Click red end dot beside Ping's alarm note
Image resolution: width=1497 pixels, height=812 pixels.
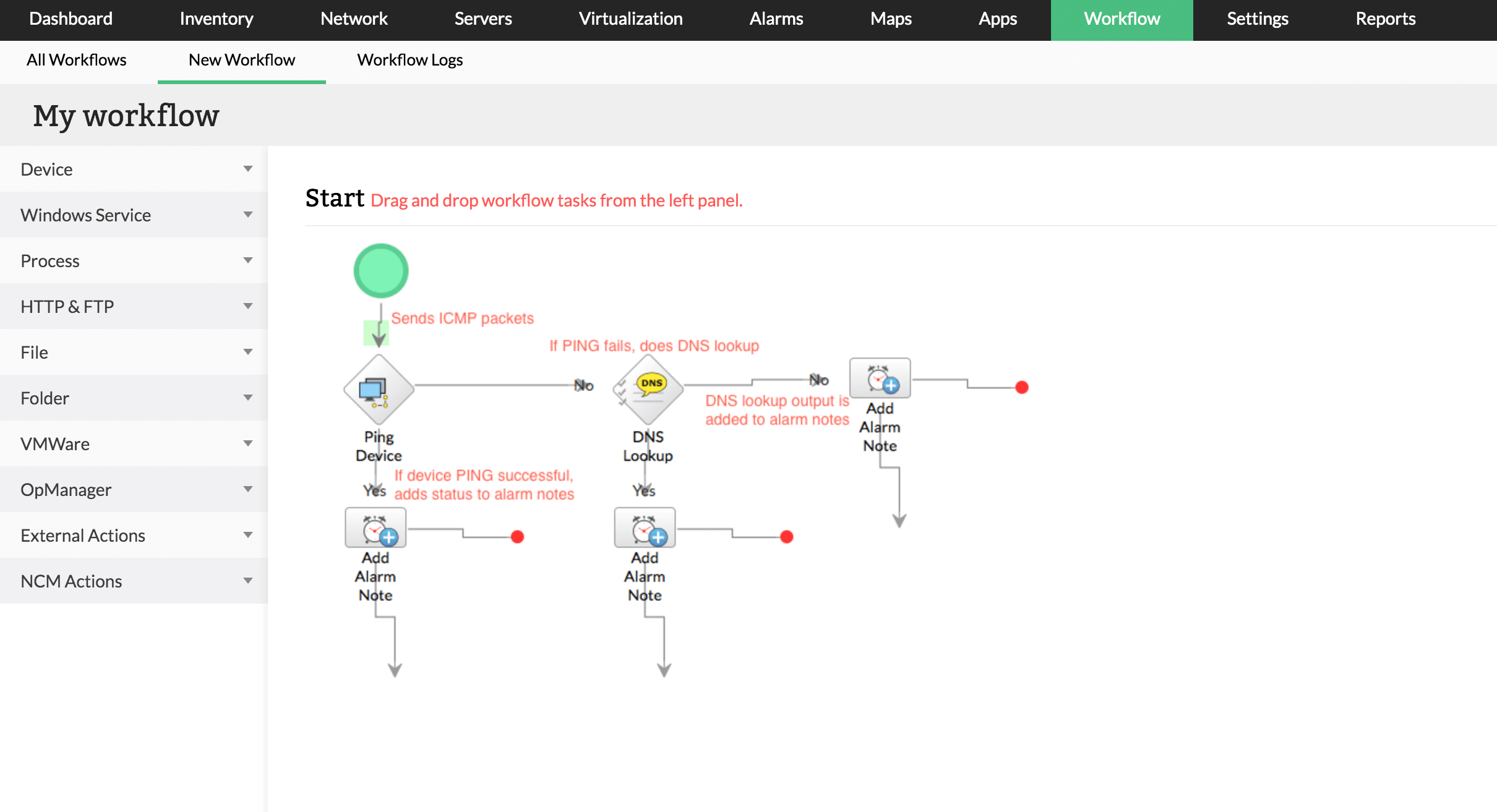click(x=518, y=537)
